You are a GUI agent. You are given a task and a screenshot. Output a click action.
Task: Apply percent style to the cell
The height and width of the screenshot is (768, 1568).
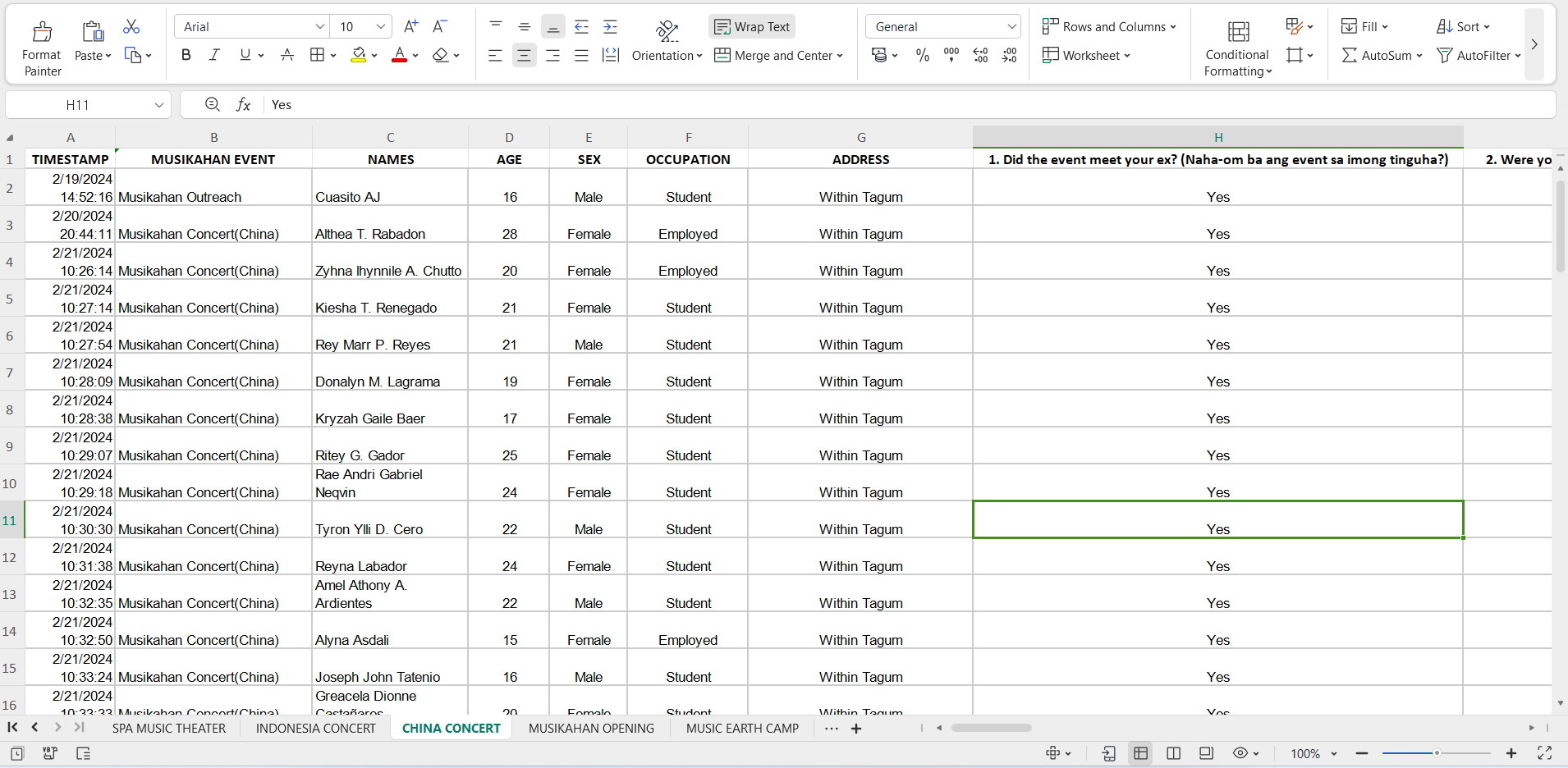pyautogui.click(x=923, y=55)
